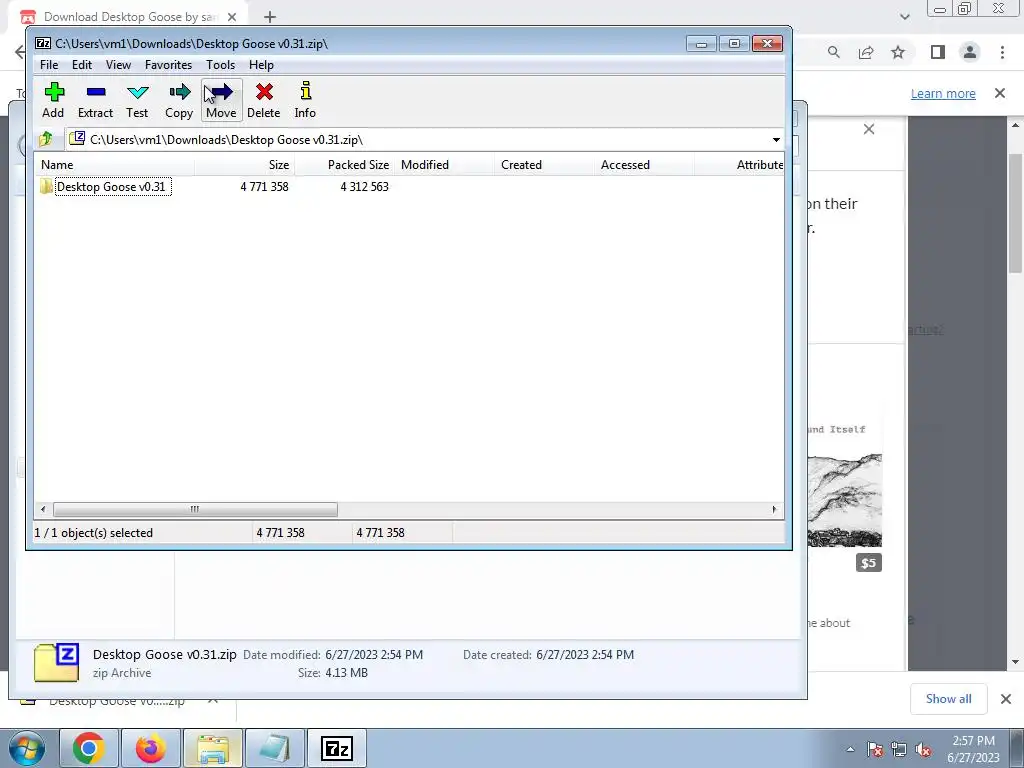Image resolution: width=1024 pixels, height=768 pixels.
Task: Click the 7-Zip taskbar icon
Action: [x=337, y=748]
